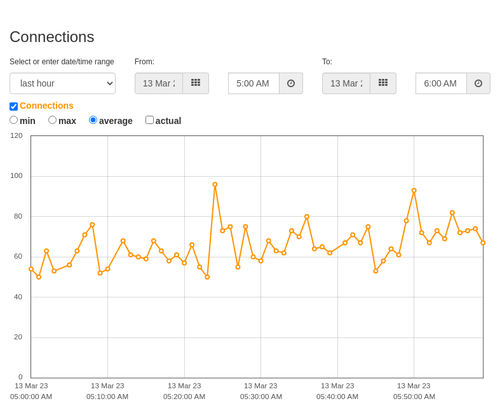Click the 05:20:00 AM x-axis label
500x403 pixels.
(184, 391)
